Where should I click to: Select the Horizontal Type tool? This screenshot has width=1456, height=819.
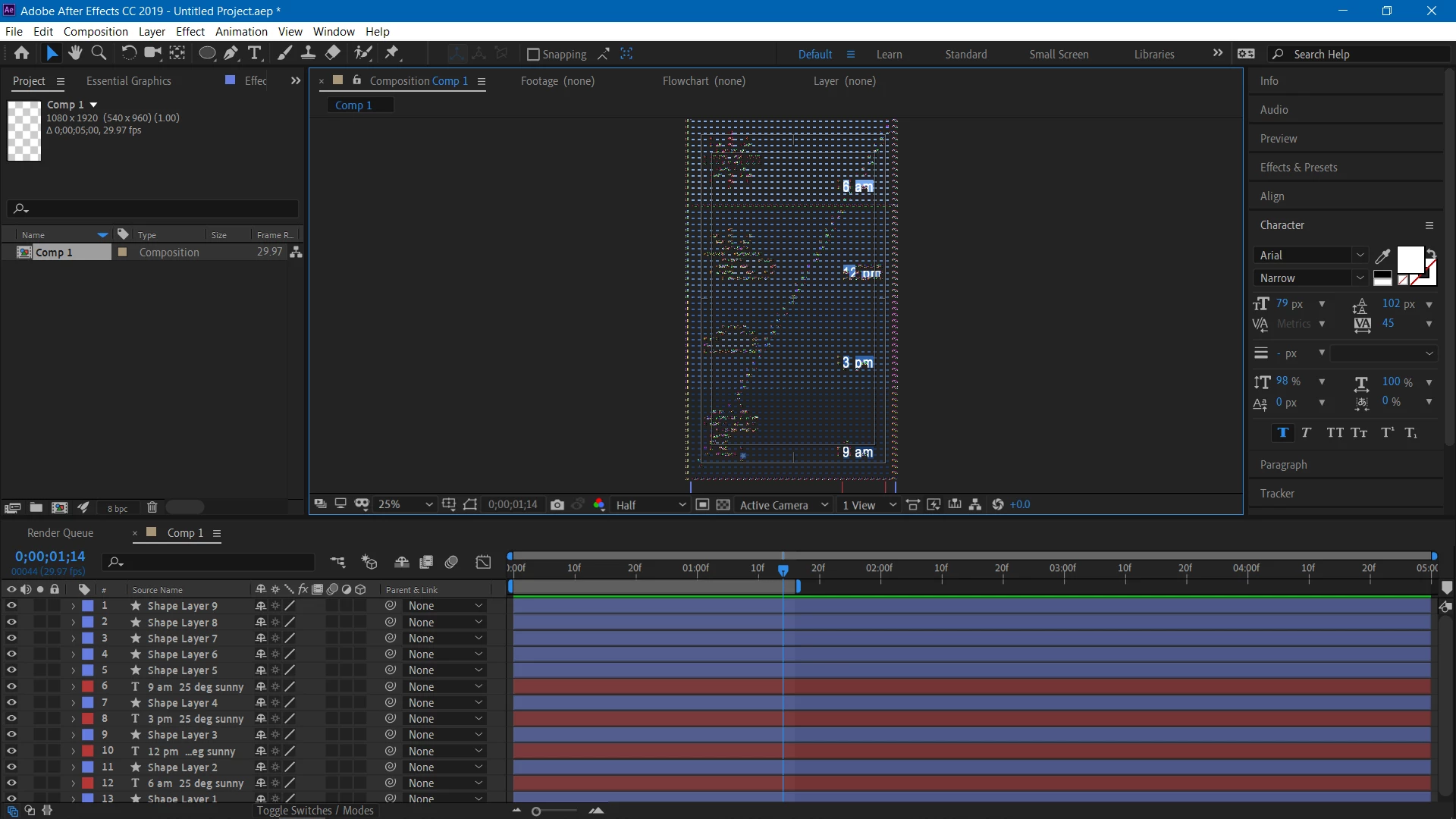[255, 53]
